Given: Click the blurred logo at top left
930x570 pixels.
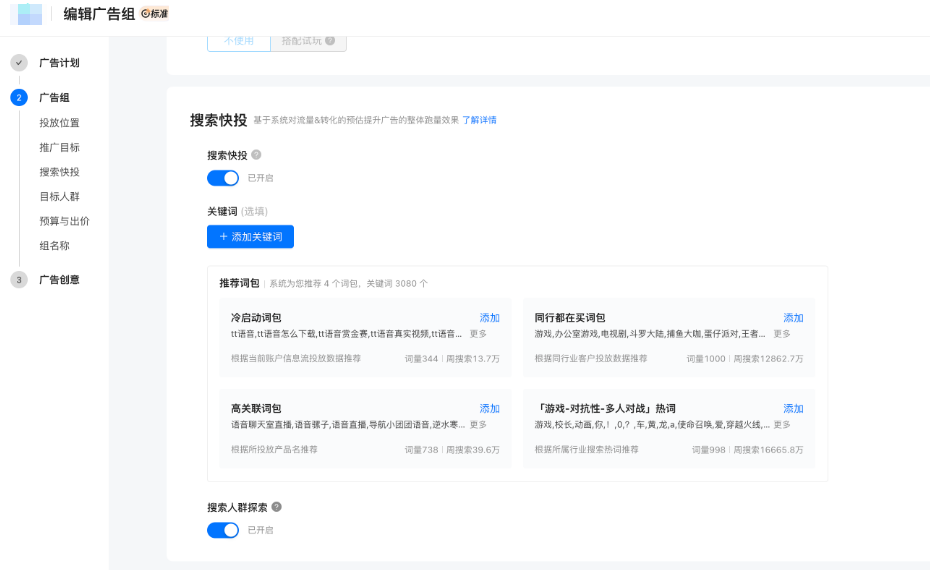Looking at the screenshot, I should [27, 14].
